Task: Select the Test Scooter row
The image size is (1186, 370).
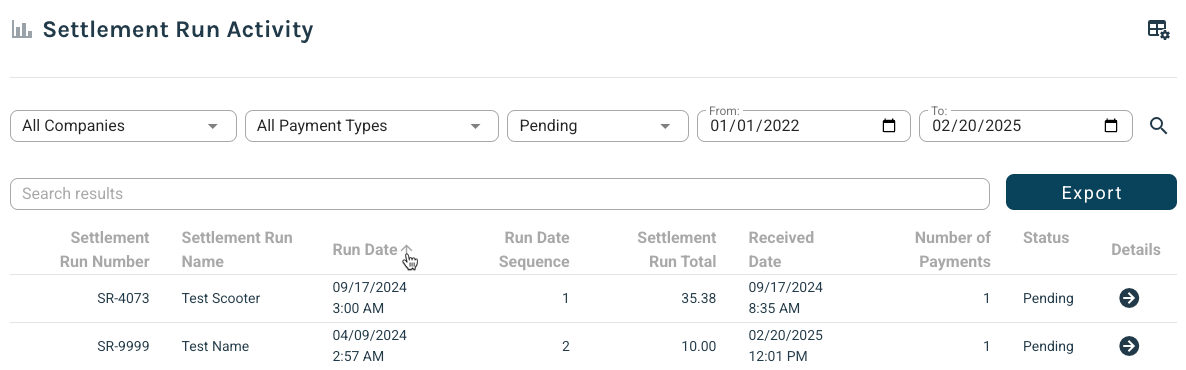Action: 593,298
